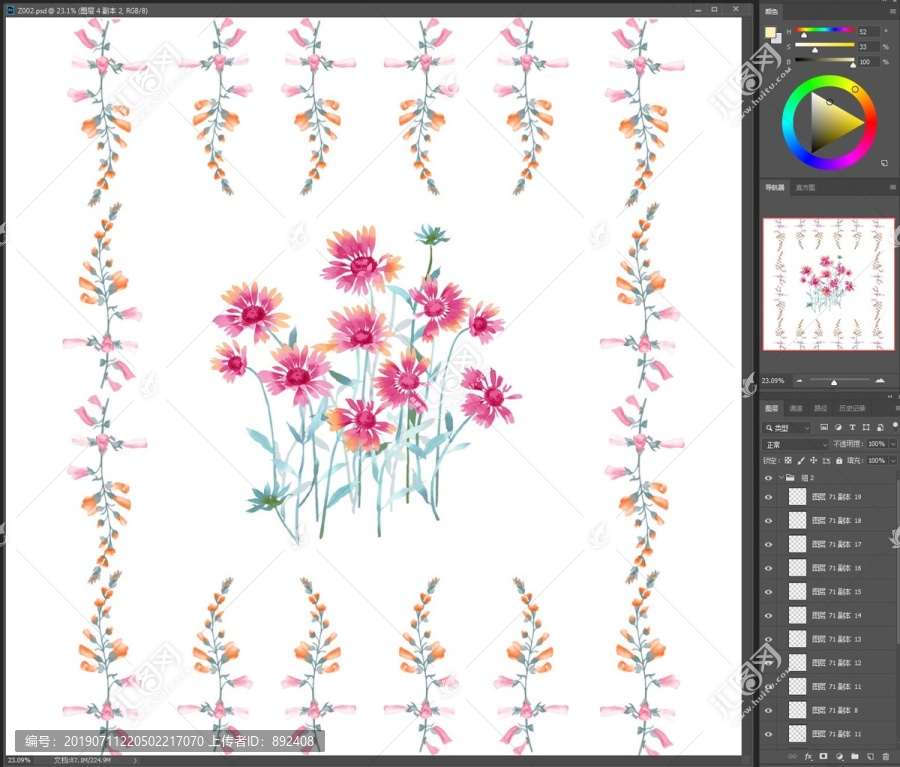Hide the 组 2 group visibility eye
The image size is (900, 767).
click(769, 478)
